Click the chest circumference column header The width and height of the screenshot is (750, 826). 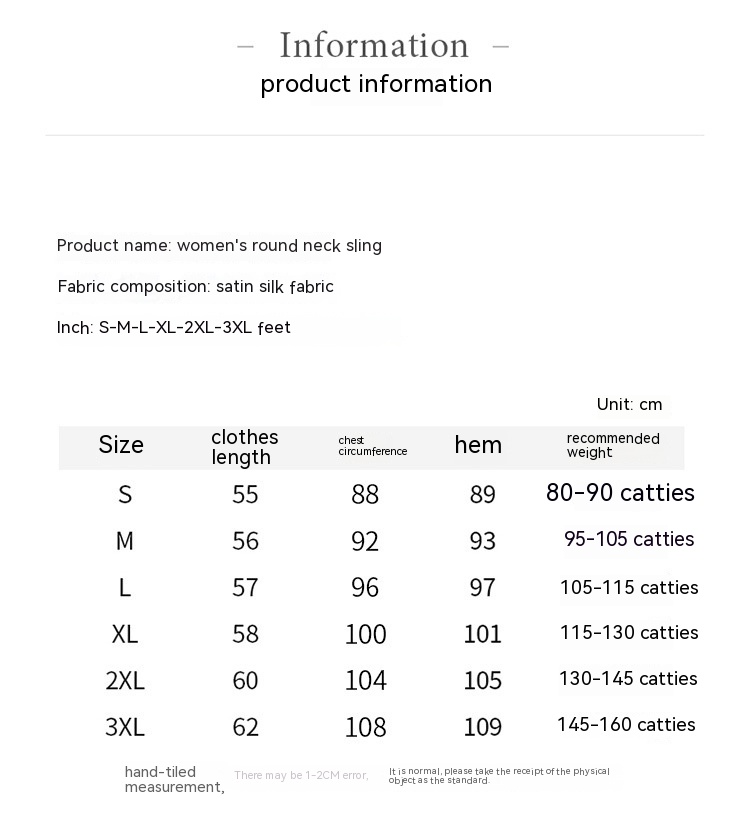point(372,446)
